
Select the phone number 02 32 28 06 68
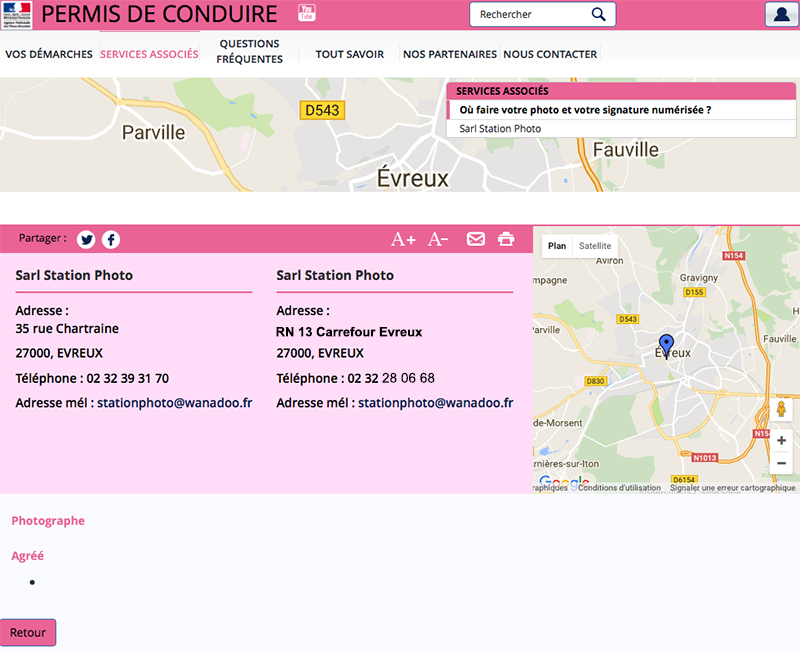tap(391, 378)
